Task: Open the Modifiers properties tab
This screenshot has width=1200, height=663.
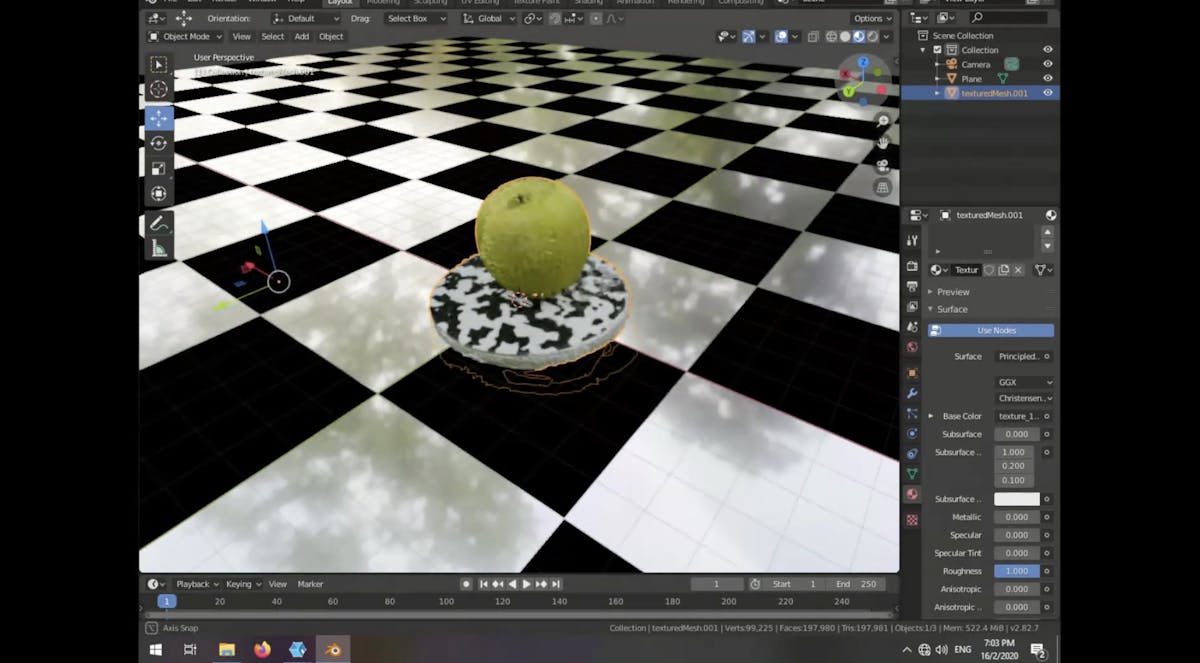Action: pos(912,393)
